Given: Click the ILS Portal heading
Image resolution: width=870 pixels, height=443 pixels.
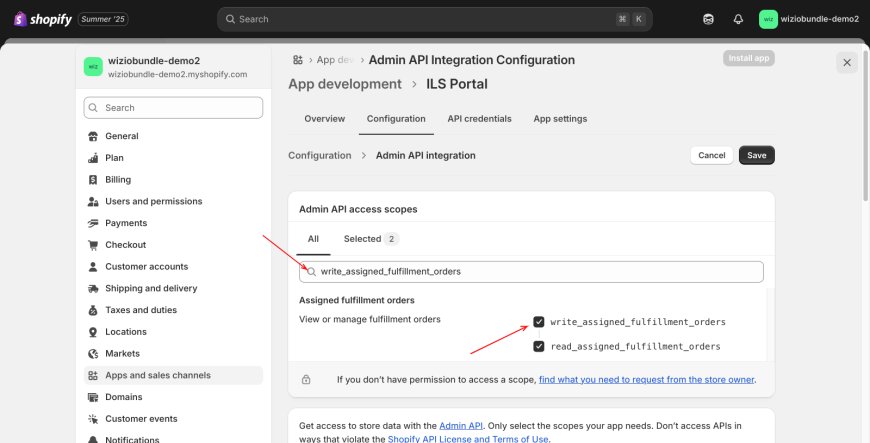Looking at the screenshot, I should point(457,84).
